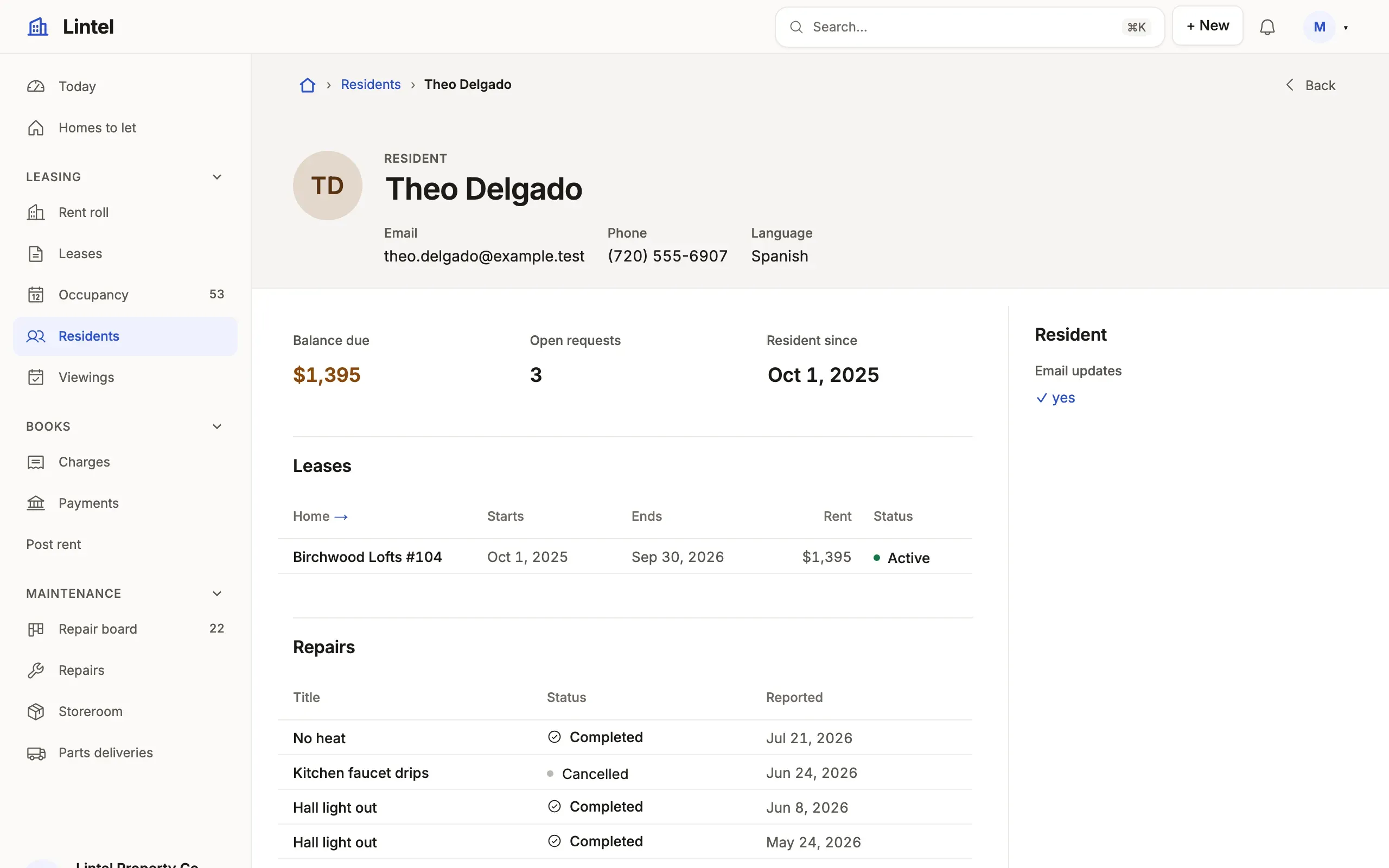Toggle Email updates yes checkmark

[x=1055, y=397]
